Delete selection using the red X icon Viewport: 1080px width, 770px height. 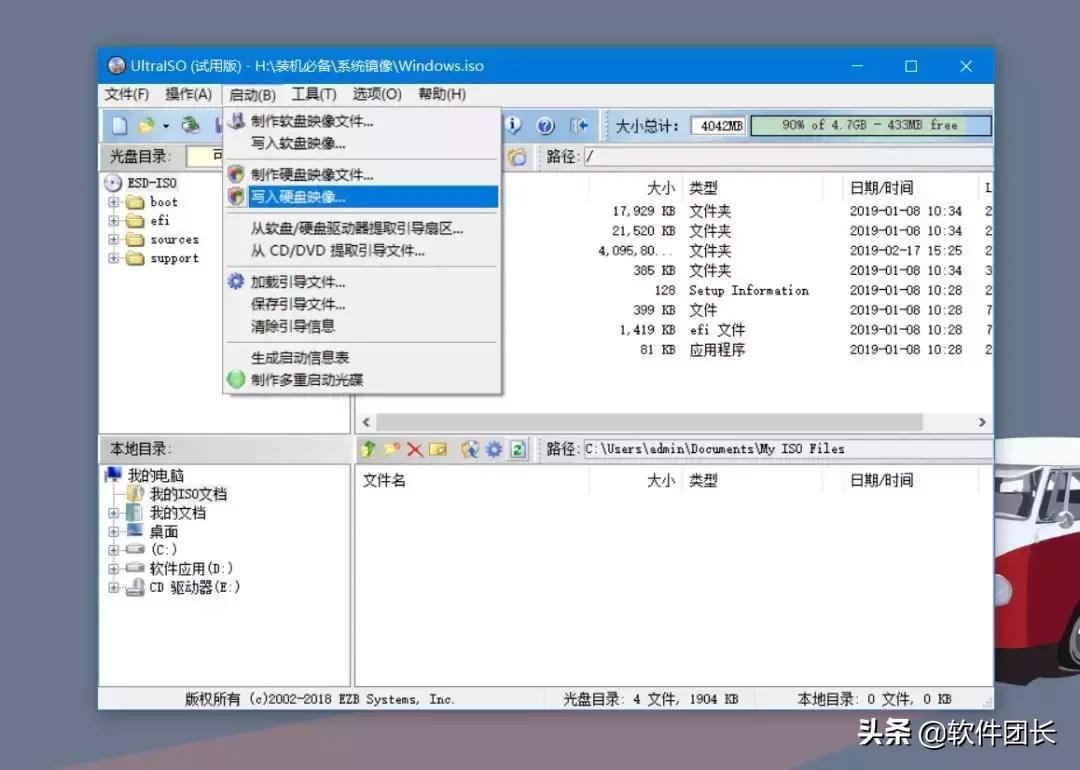(x=415, y=449)
